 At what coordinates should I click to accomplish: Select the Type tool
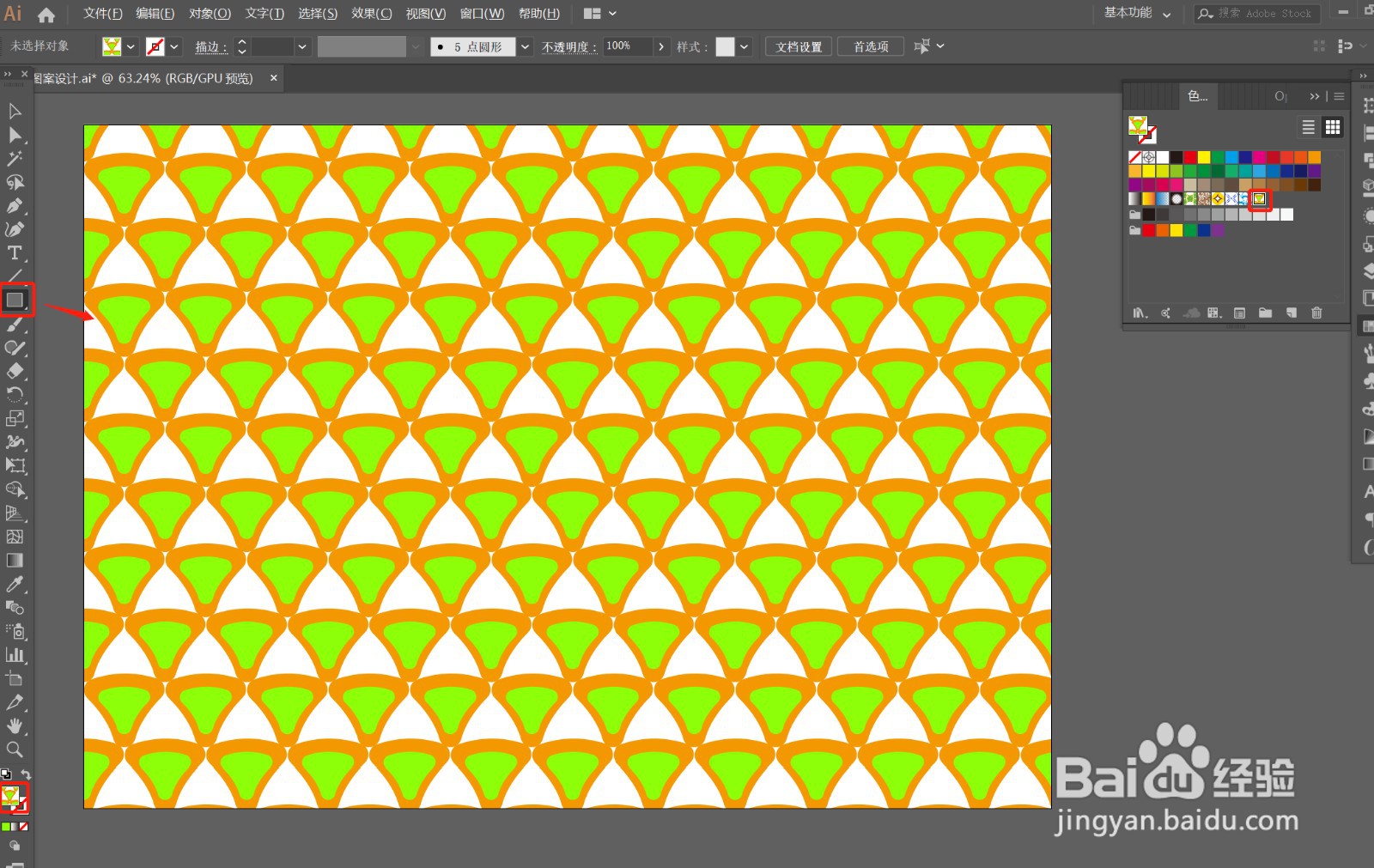coord(15,253)
